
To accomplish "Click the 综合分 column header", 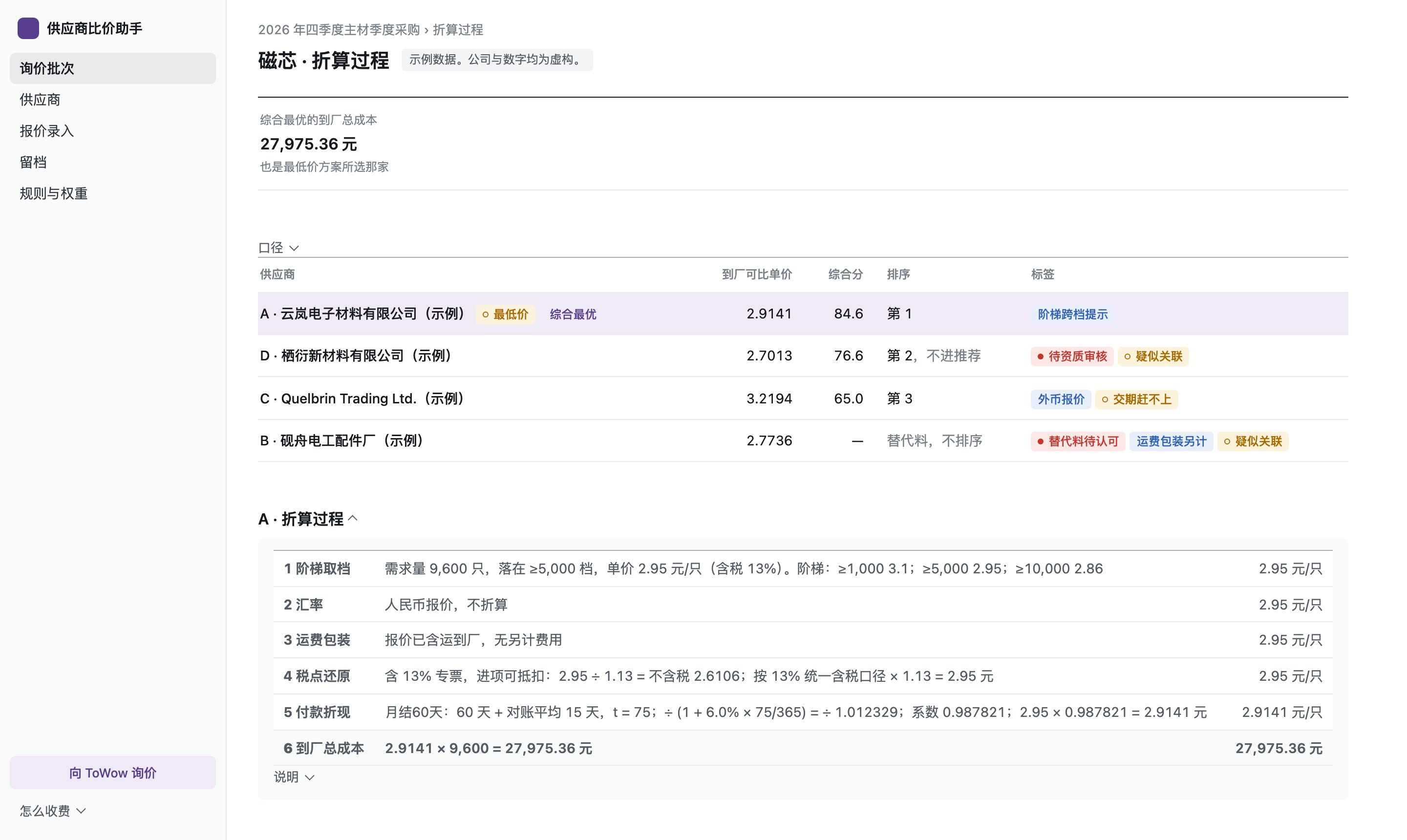I will click(x=845, y=274).
